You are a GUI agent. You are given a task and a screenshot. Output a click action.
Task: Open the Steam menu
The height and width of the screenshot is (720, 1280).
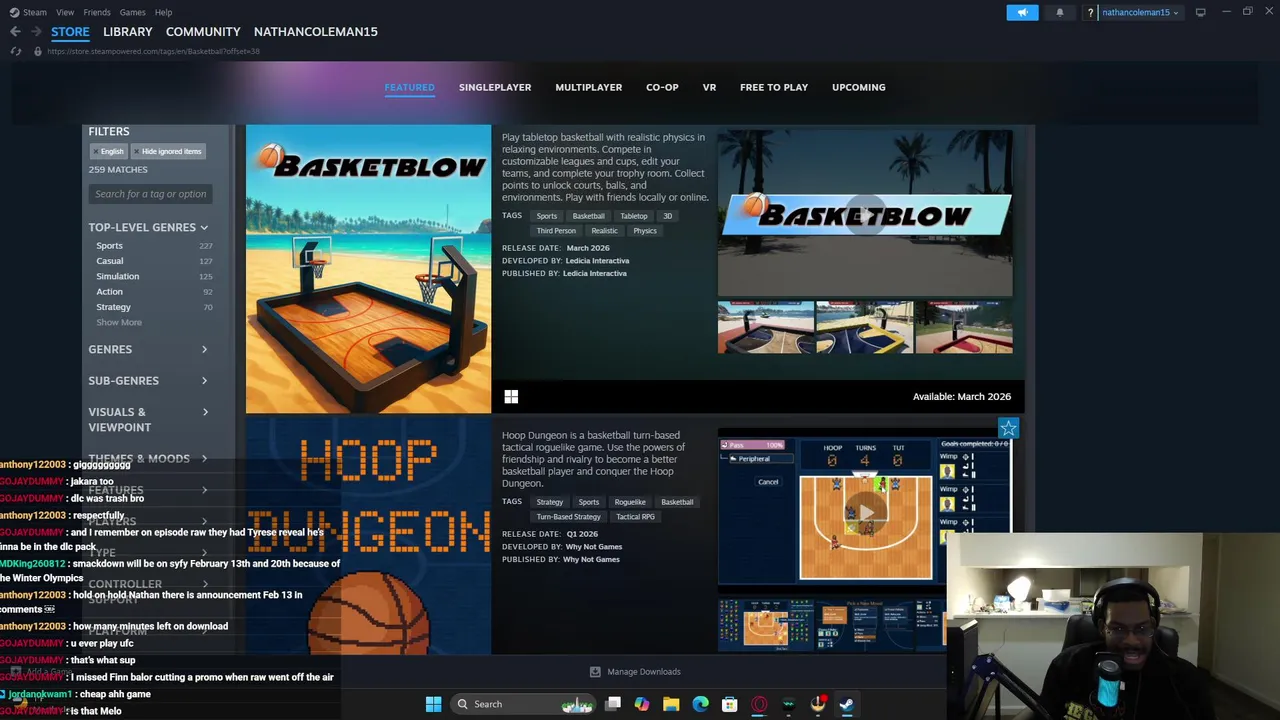pyautogui.click(x=35, y=12)
